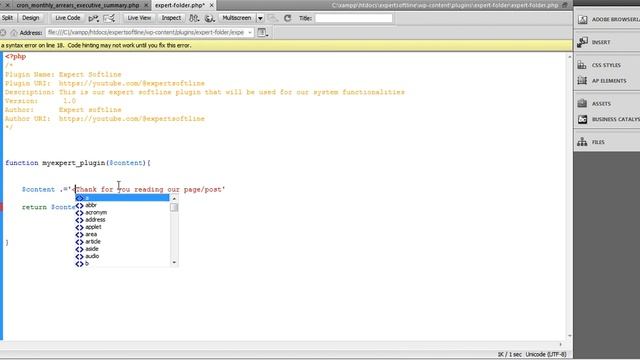Click the PHP live code options icon
640x360 pixels.
93,18
